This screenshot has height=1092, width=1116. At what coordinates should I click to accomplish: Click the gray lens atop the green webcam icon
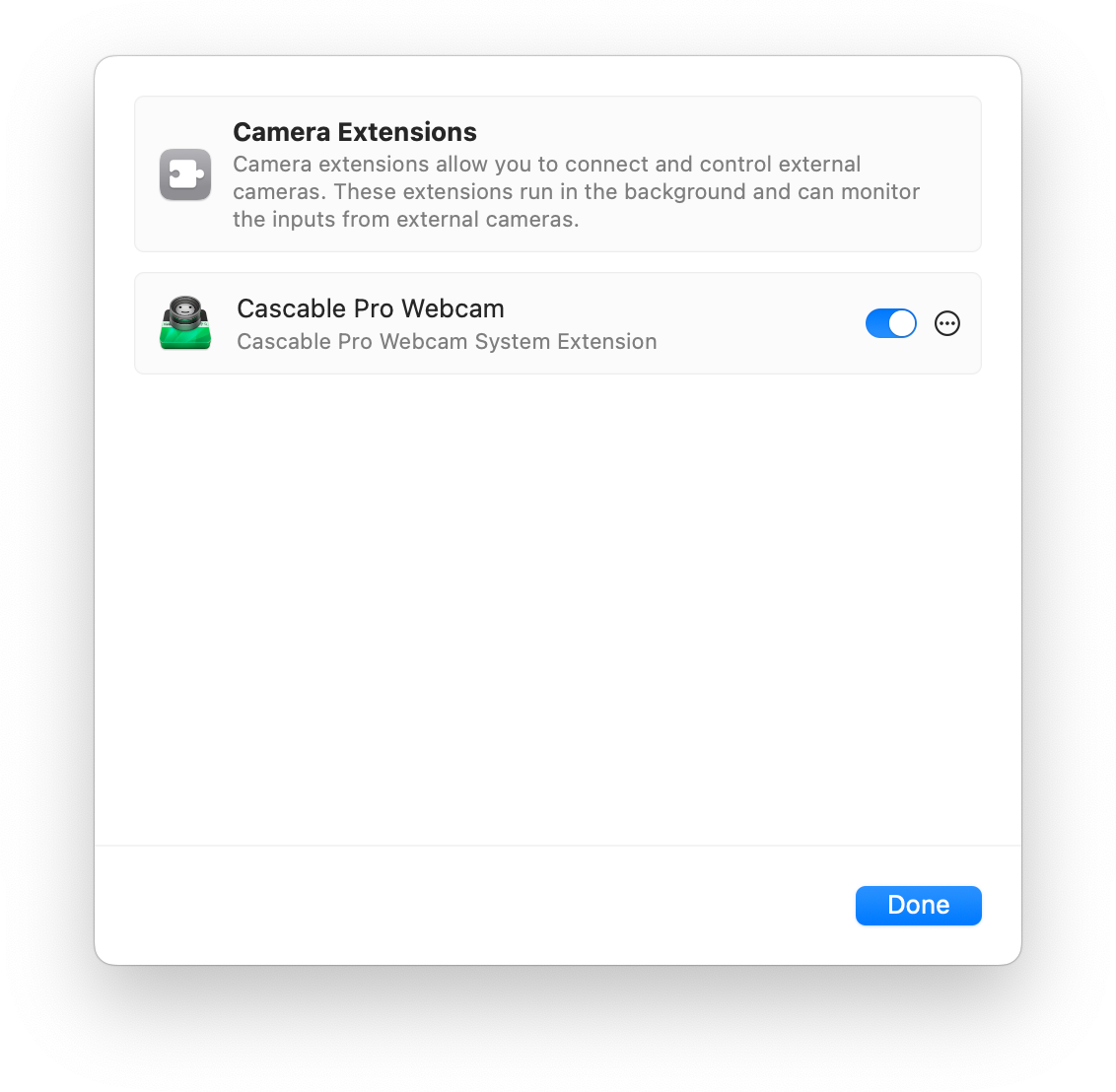(185, 309)
